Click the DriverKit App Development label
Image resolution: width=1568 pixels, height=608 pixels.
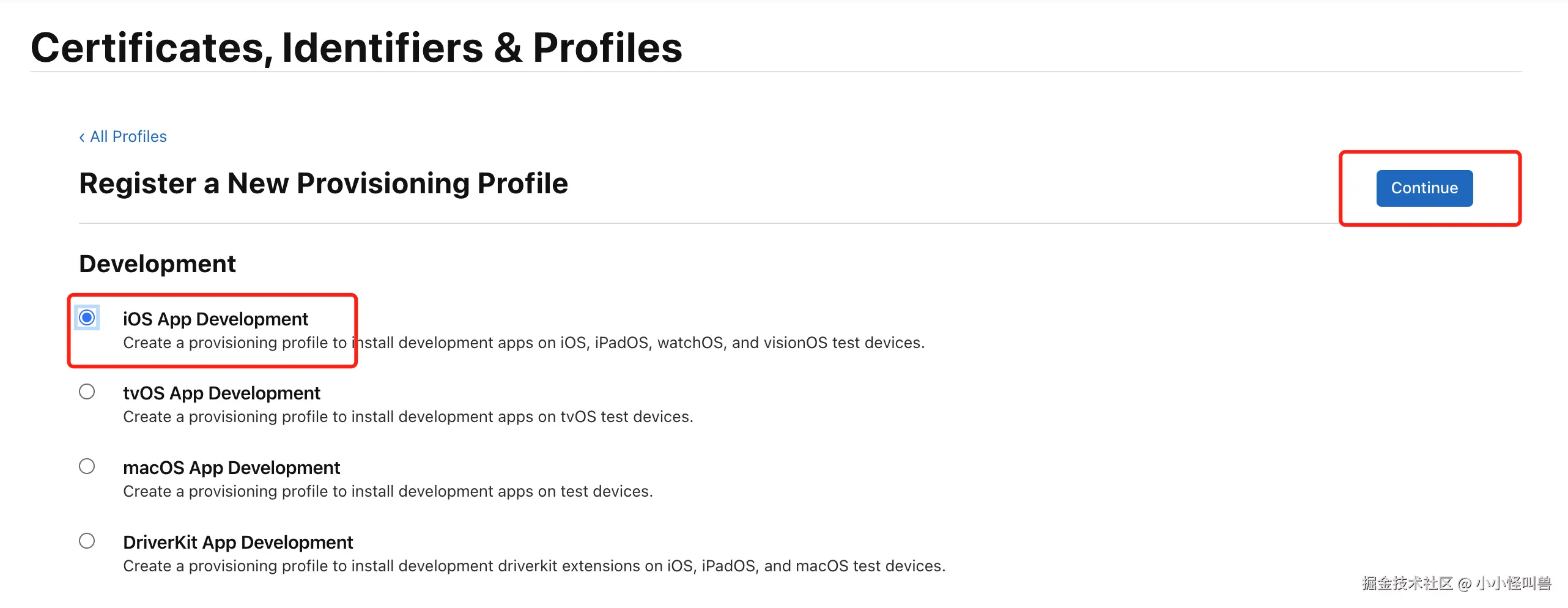pos(238,542)
